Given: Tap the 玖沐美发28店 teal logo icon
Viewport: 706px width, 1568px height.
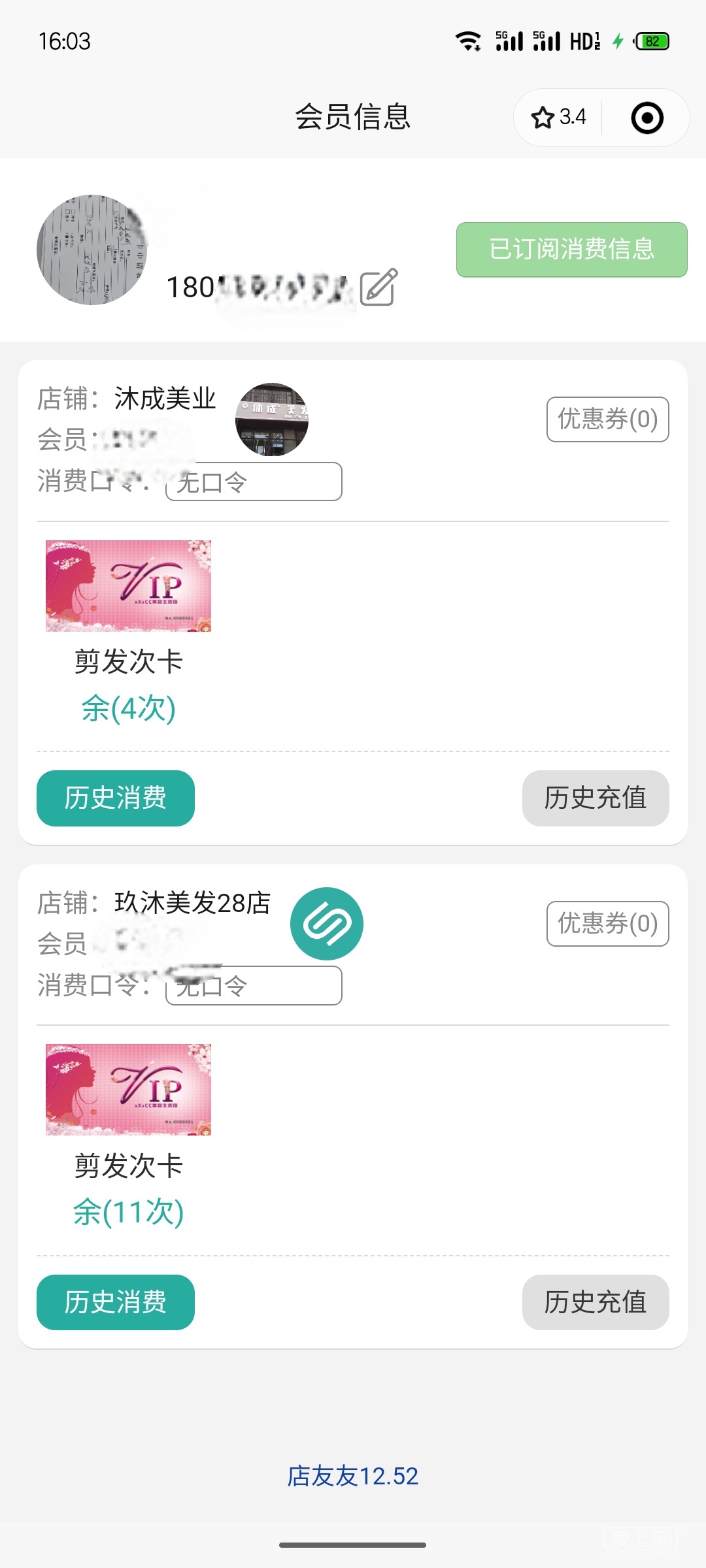Looking at the screenshot, I should coord(327,924).
